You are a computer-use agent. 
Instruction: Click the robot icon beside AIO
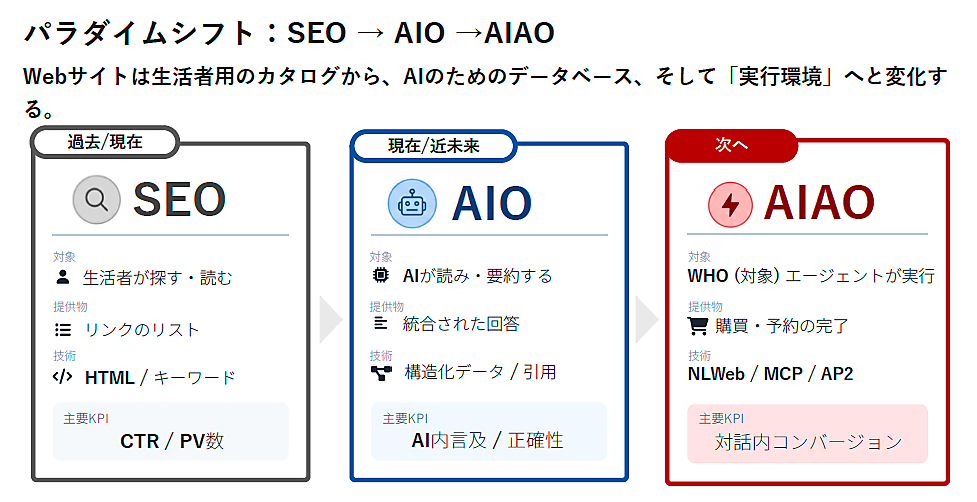tap(412, 203)
